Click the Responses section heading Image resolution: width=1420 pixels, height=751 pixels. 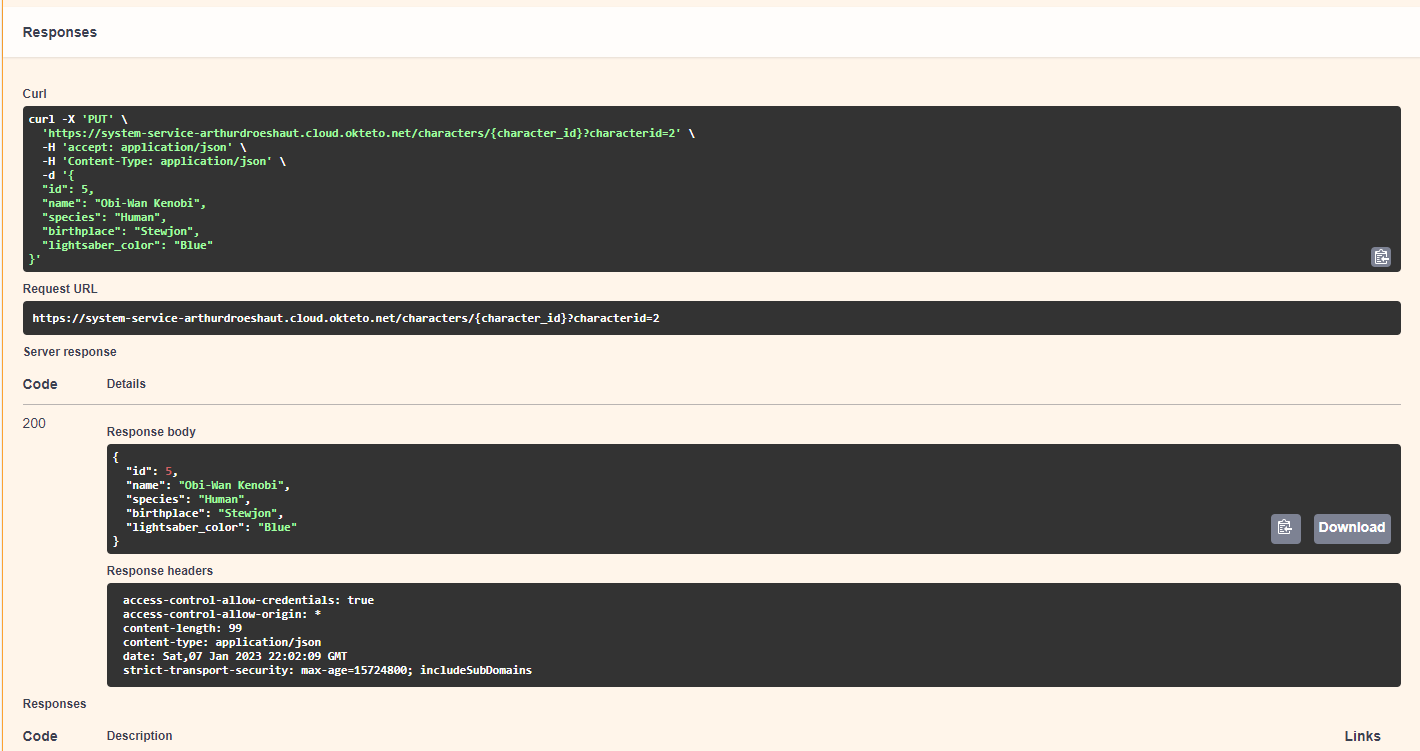pyautogui.click(x=59, y=32)
